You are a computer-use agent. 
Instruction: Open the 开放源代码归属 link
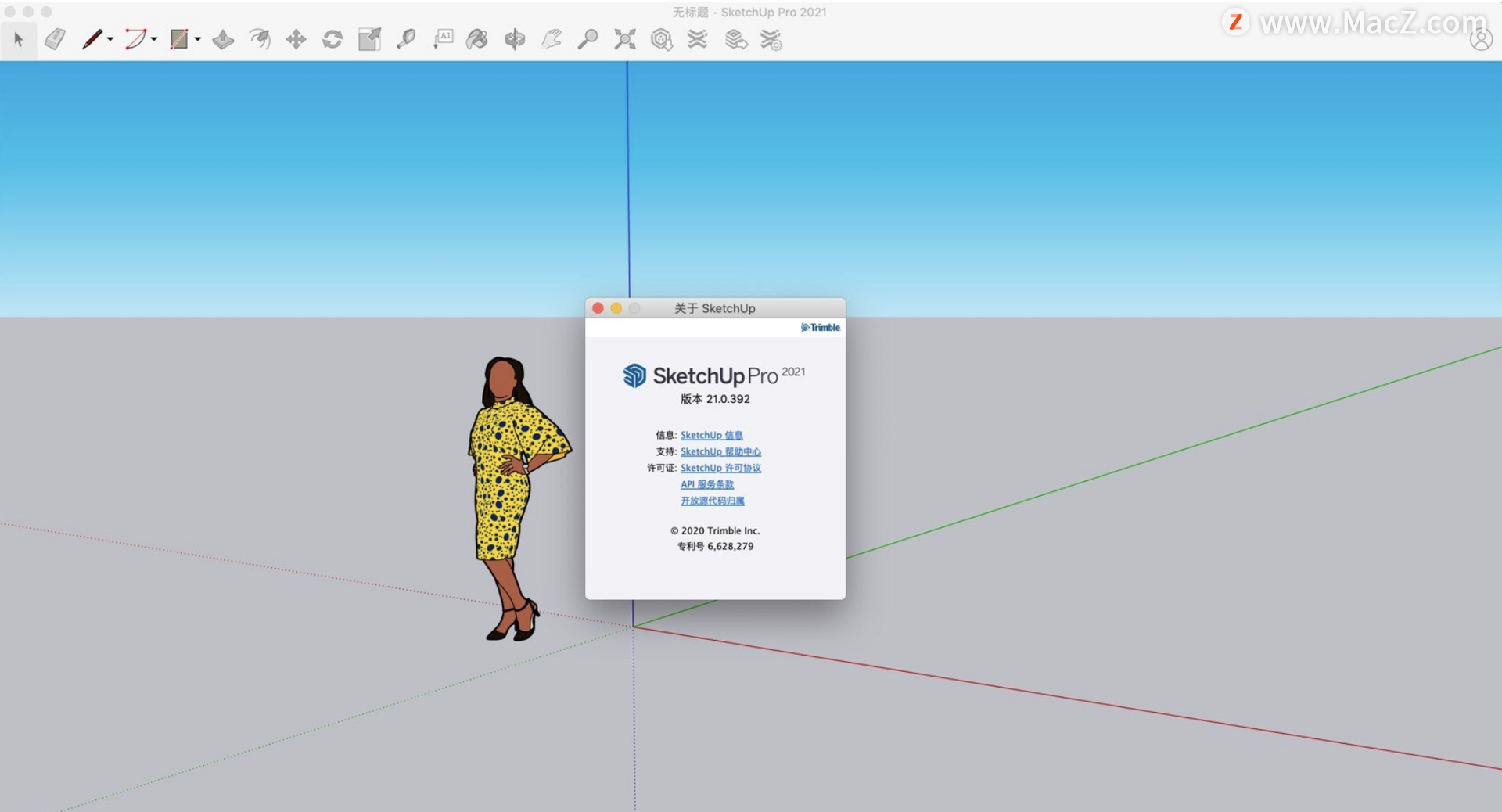pos(712,501)
